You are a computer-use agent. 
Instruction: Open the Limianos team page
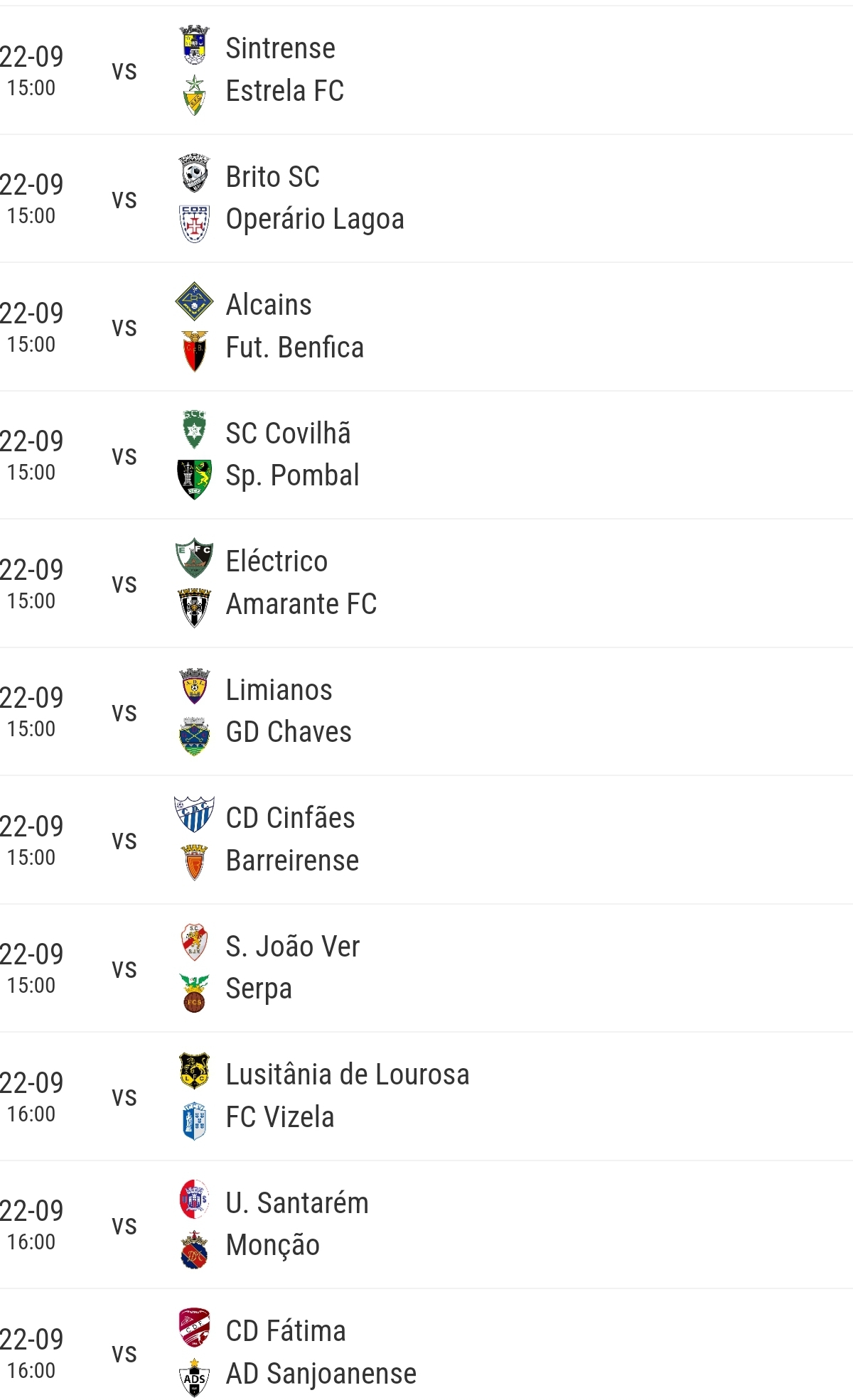pos(279,690)
